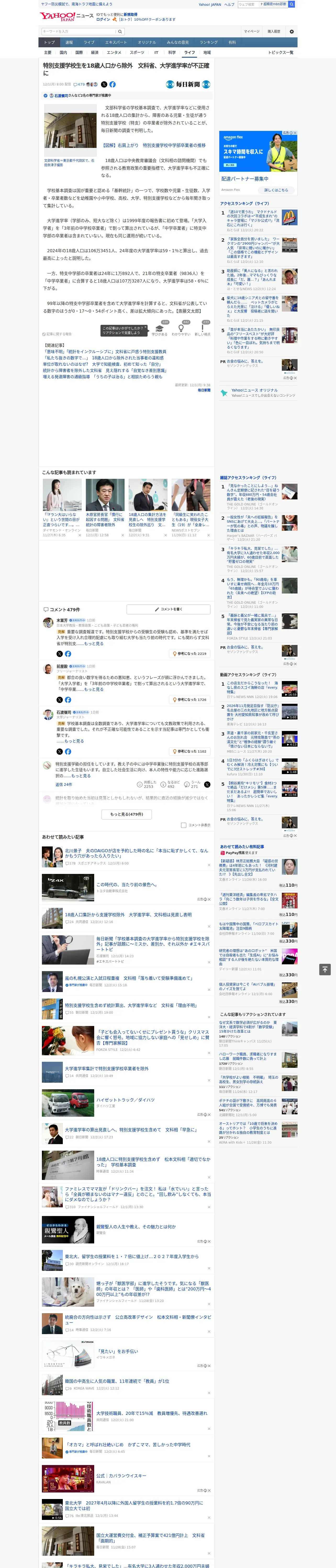
Task: Share the article on Facebook from the headline row
Action: click(x=112, y=85)
